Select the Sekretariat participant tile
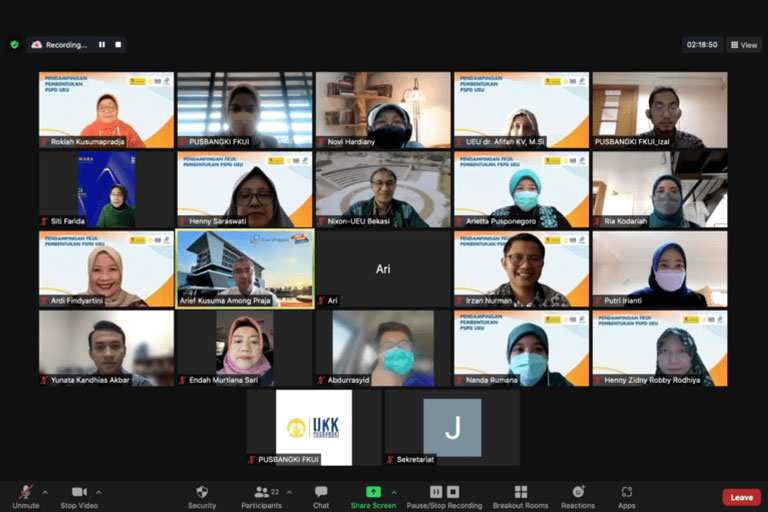The image size is (768, 512). (x=452, y=427)
